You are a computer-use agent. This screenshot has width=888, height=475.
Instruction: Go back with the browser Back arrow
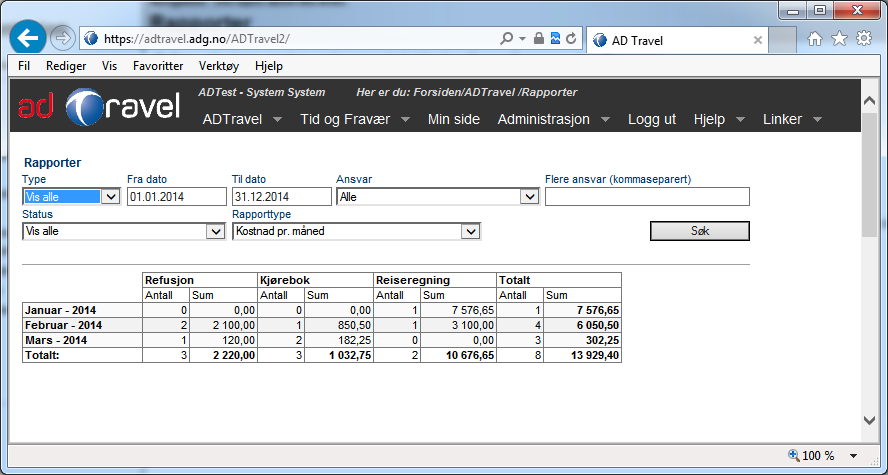(x=28, y=38)
